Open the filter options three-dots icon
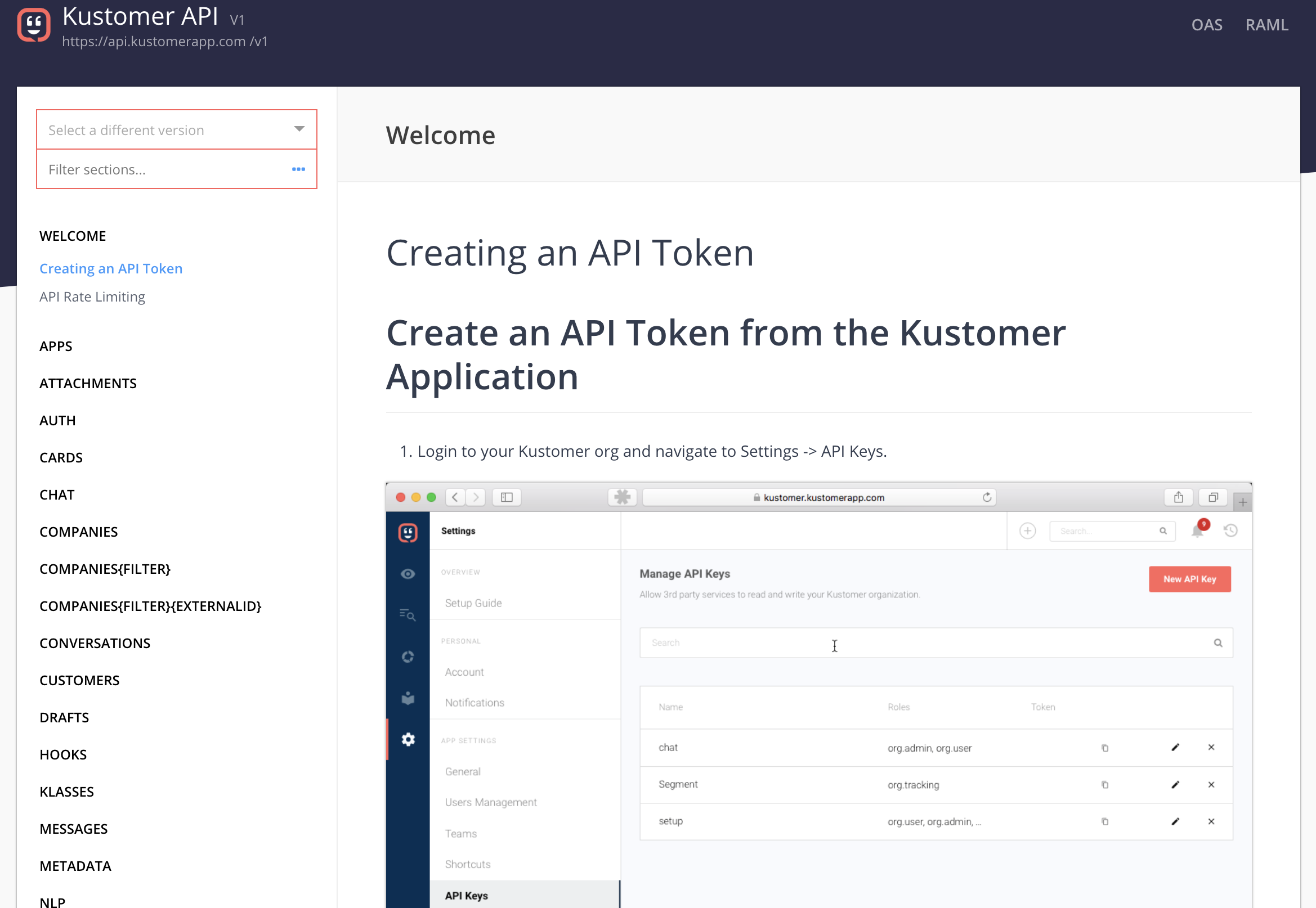This screenshot has width=1316, height=908. coord(298,169)
